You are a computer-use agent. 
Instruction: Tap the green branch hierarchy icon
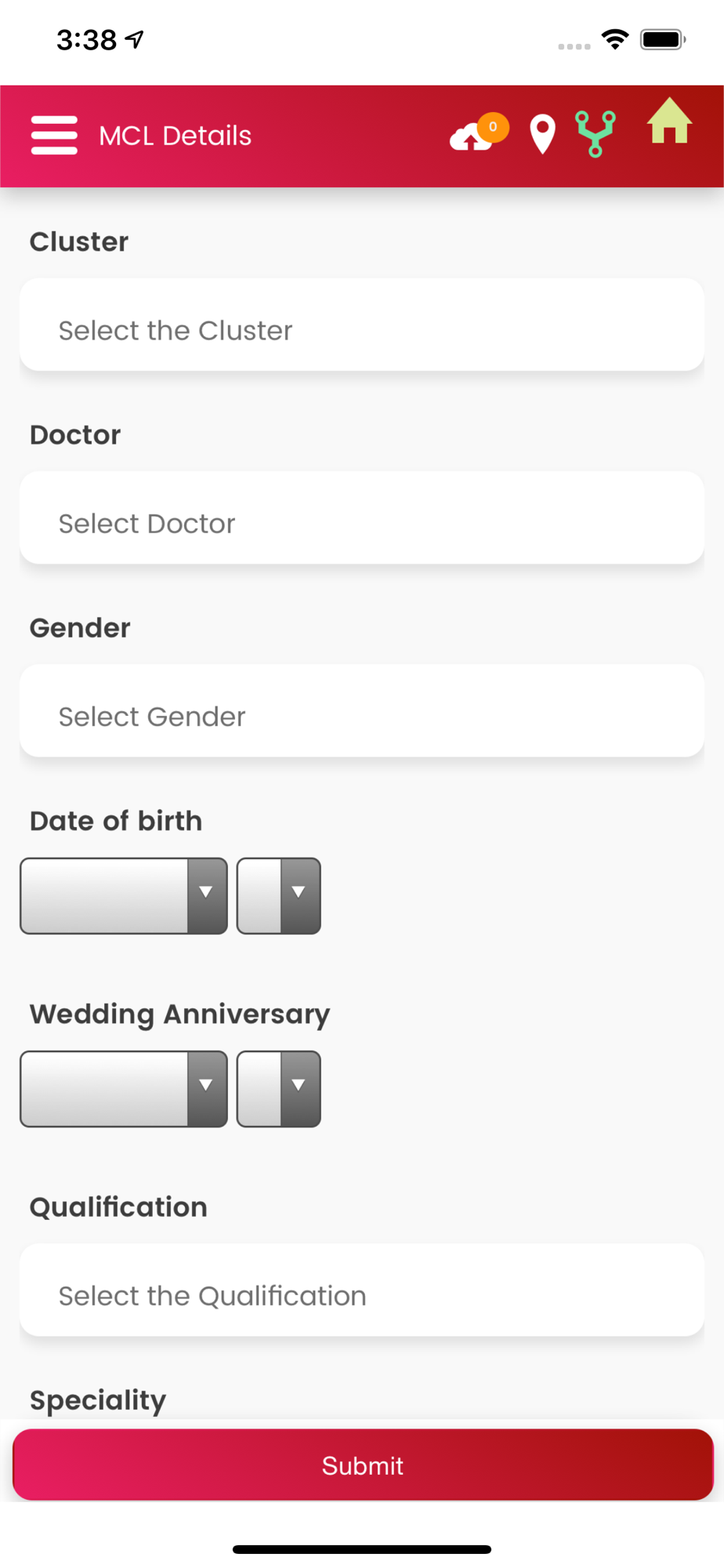click(595, 134)
